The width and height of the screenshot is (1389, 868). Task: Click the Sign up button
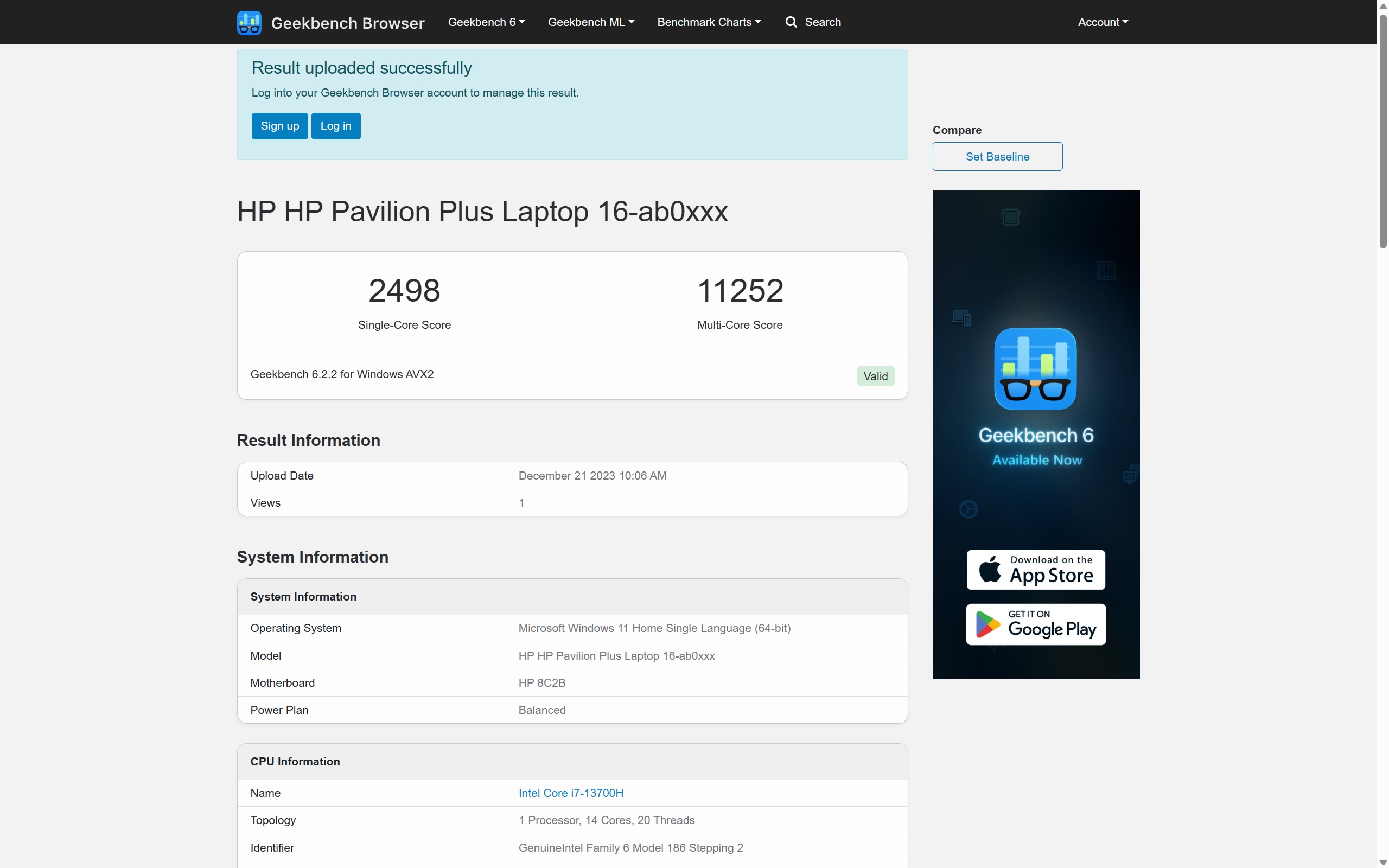279,126
